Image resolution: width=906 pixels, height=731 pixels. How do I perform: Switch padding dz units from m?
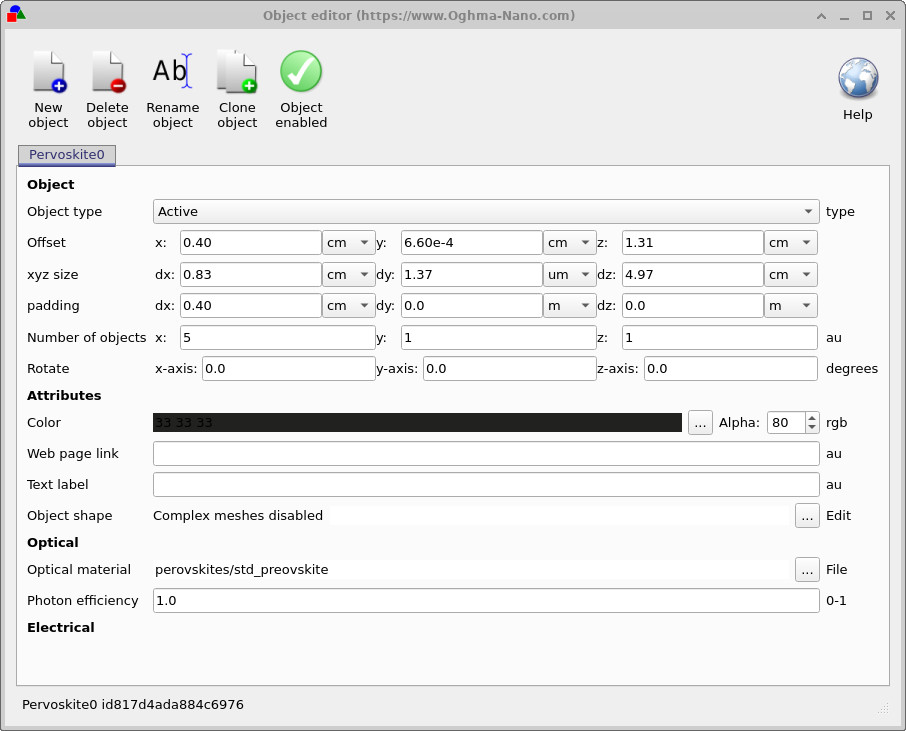pos(790,305)
